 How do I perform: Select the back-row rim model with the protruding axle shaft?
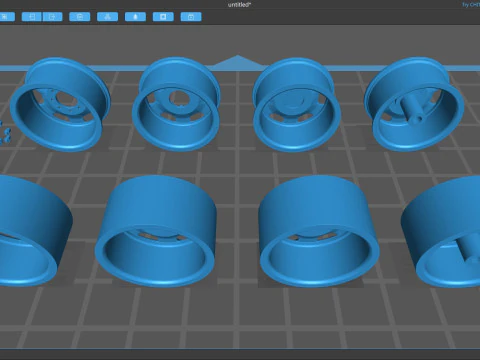coord(414,105)
